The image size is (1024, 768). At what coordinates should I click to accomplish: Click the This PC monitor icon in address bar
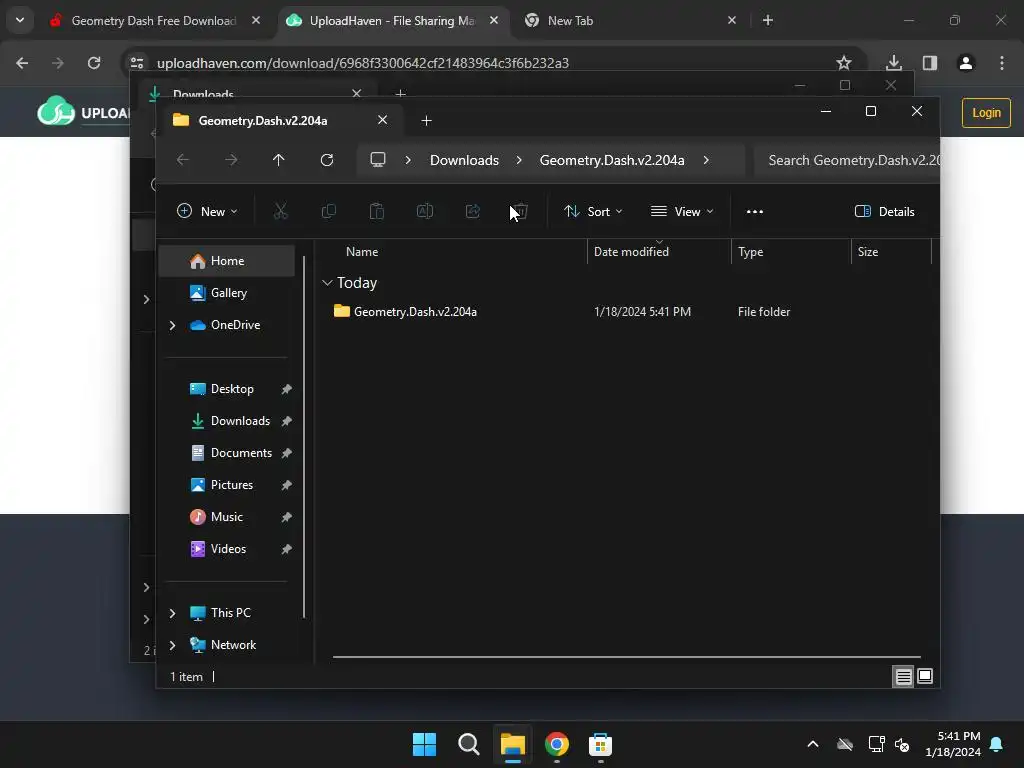(377, 160)
